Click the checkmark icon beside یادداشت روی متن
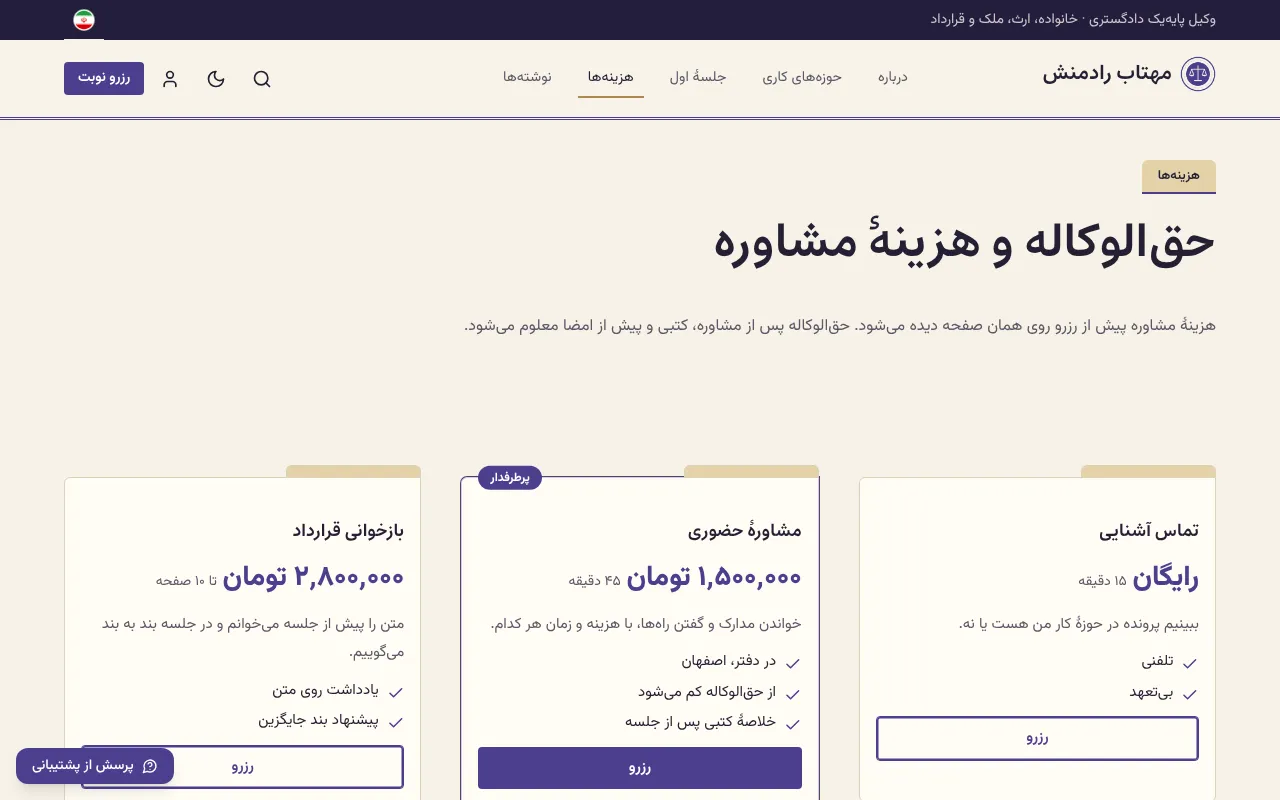The width and height of the screenshot is (1280, 800). (x=396, y=692)
